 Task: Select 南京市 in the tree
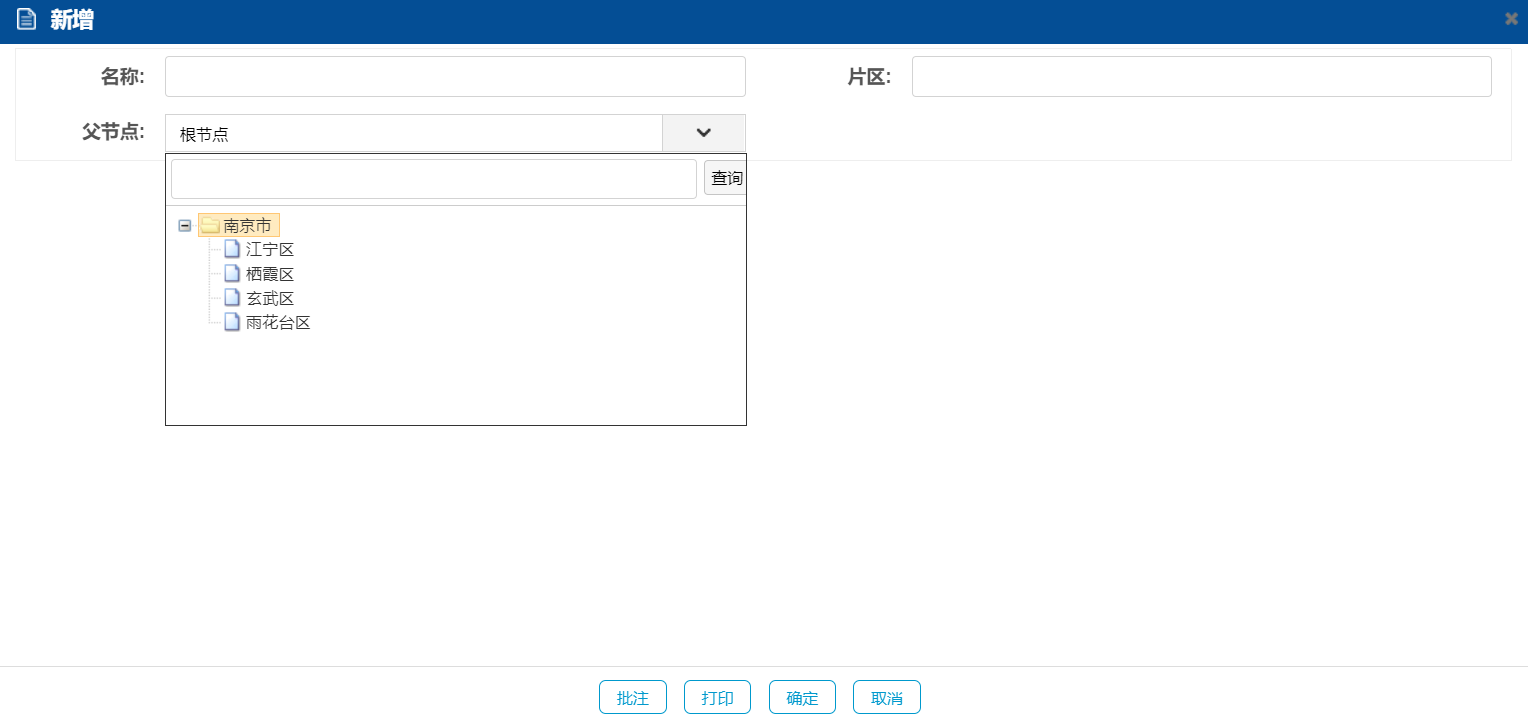247,226
